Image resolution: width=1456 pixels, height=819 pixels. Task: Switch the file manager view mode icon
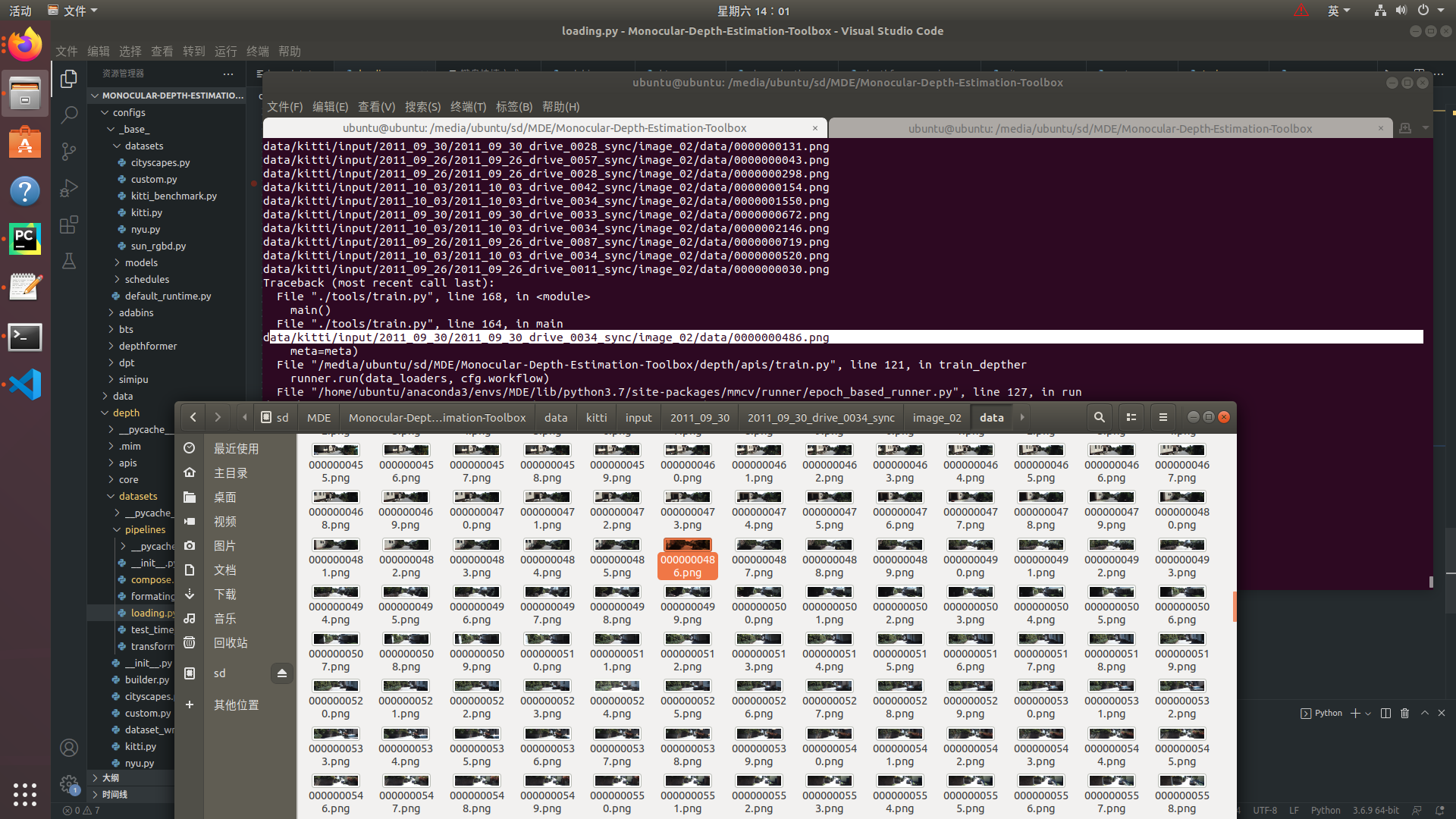(x=1131, y=416)
